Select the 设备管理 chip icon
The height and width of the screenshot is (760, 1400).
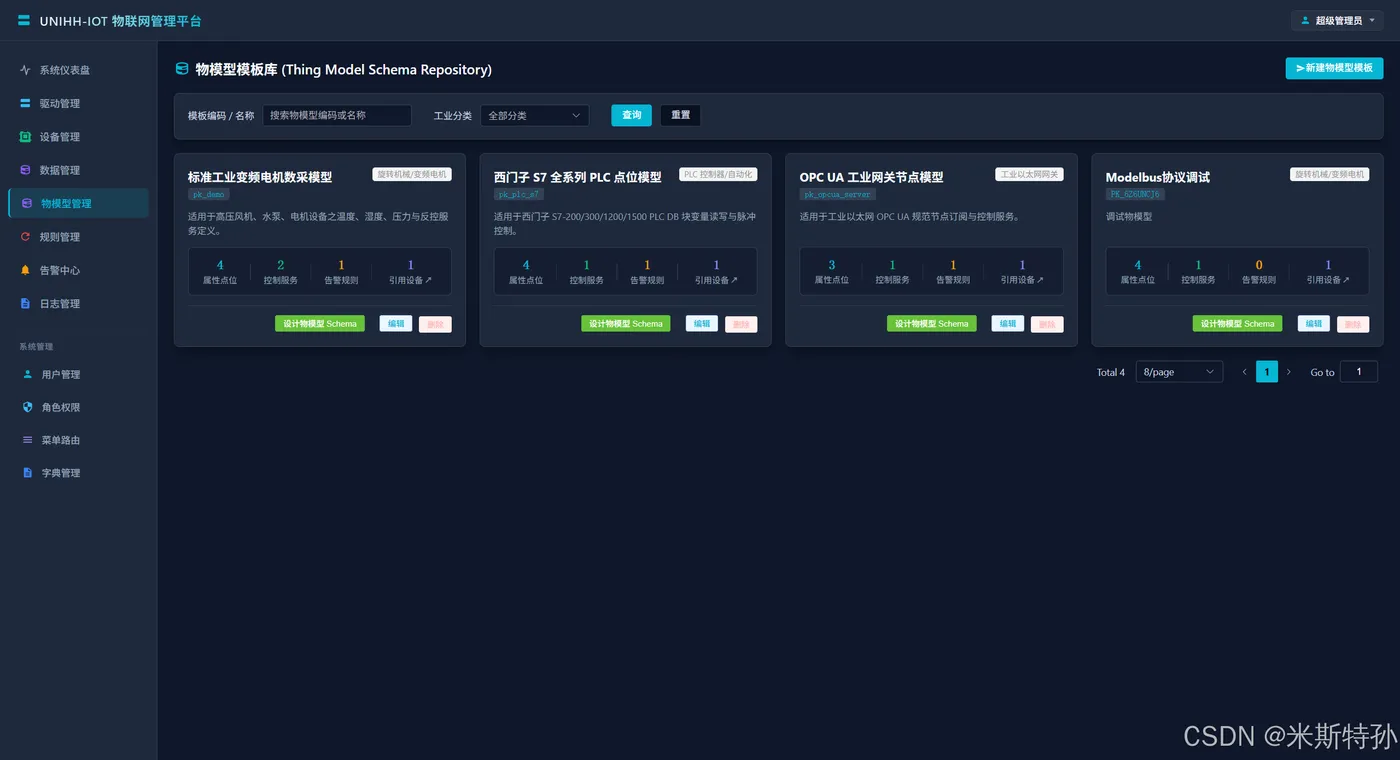25,137
